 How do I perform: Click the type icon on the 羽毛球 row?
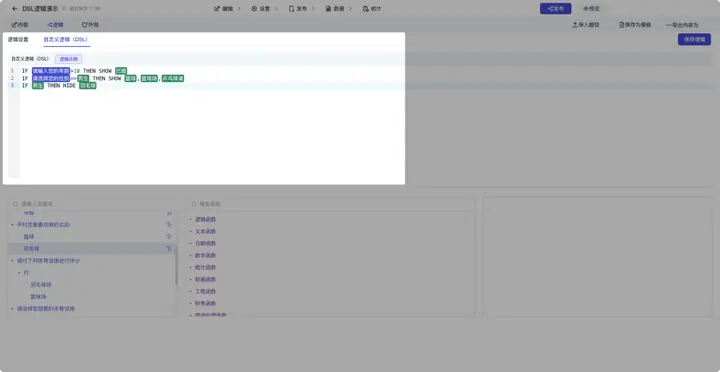[169, 249]
